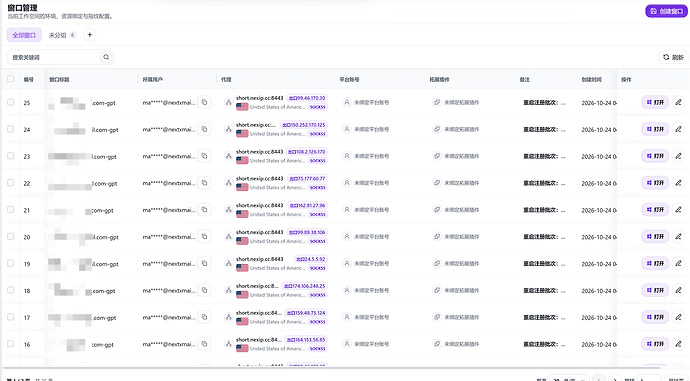Viewport: 690px width, 381px height.
Task: Click the platform account icon in row 21
Action: coord(347,209)
